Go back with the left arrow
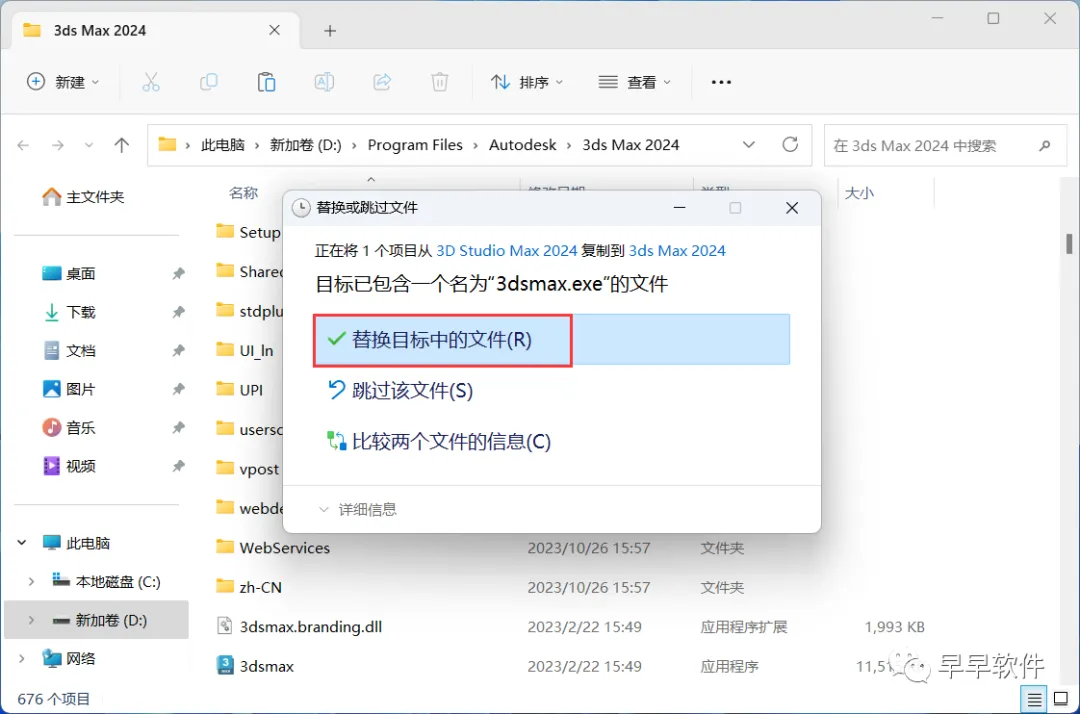Image resolution: width=1080 pixels, height=714 pixels. [23, 145]
